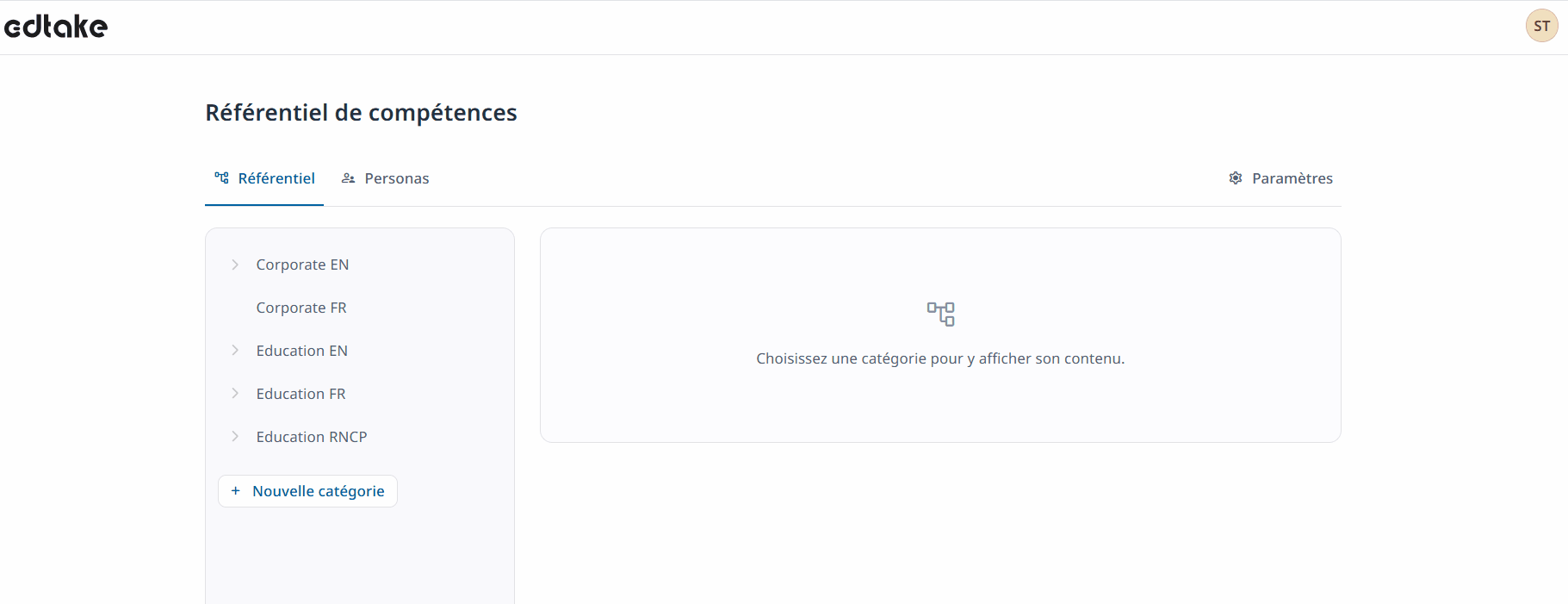
Task: Select the Corporate FR category
Action: [301, 308]
